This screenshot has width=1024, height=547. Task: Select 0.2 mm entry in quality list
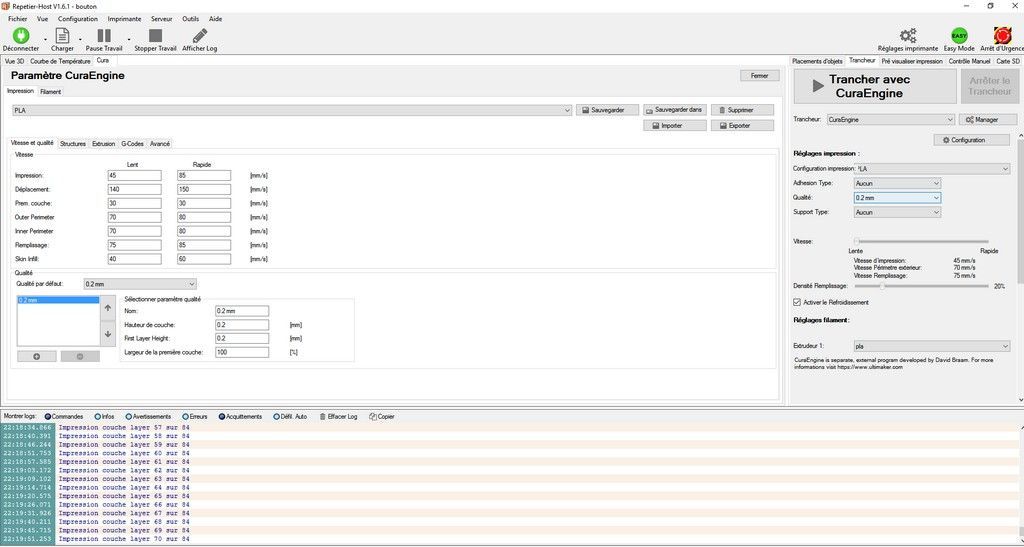[x=58, y=300]
